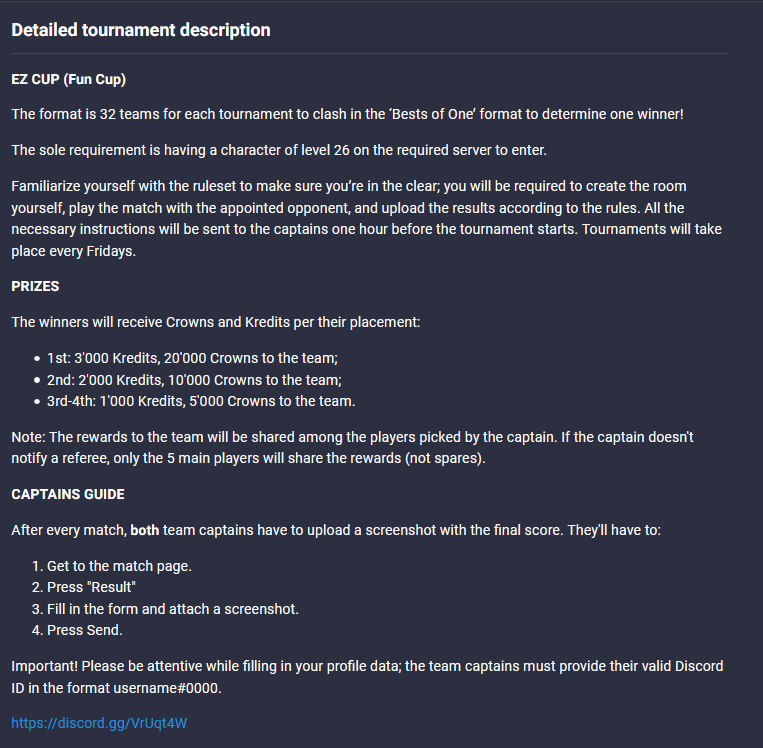Click the "PRIZES" section heading
Screen dimensions: 763x748
[35, 286]
